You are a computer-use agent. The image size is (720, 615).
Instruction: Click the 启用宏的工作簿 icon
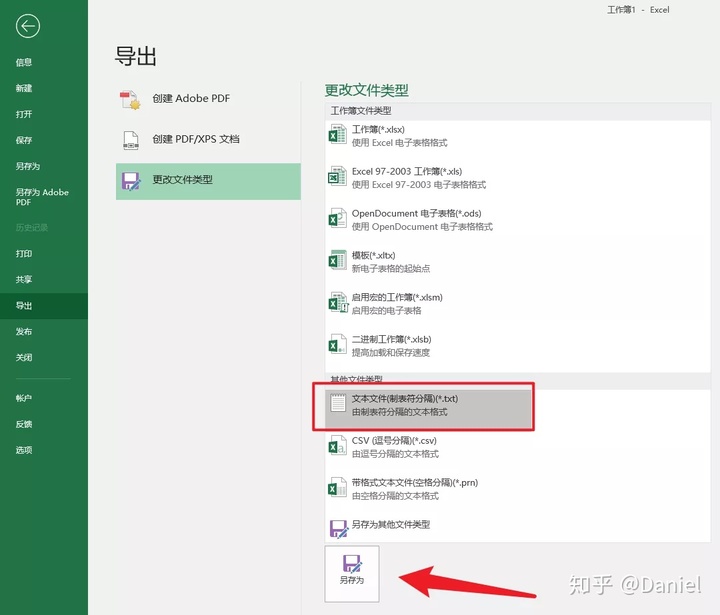tap(338, 302)
